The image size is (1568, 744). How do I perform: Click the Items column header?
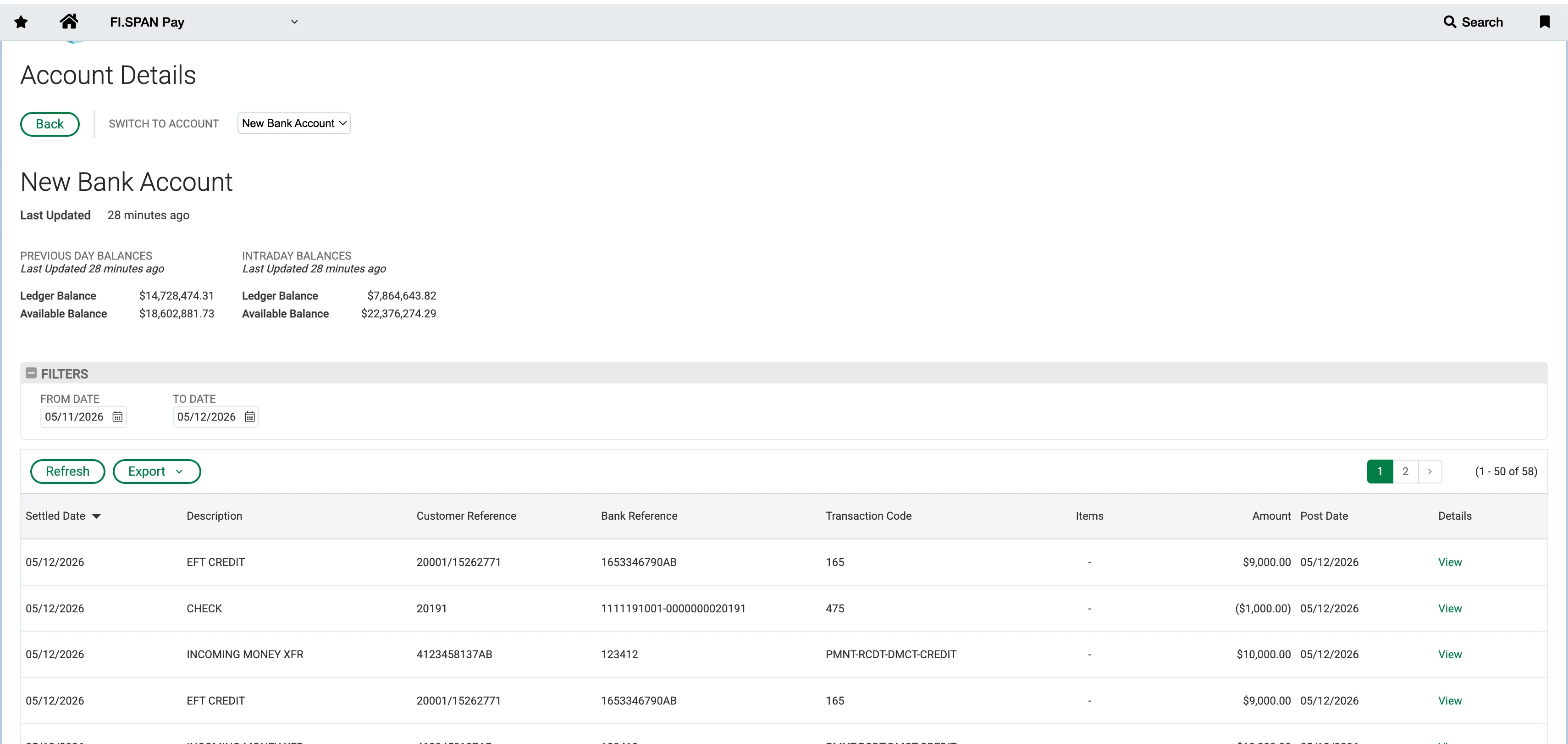1089,516
